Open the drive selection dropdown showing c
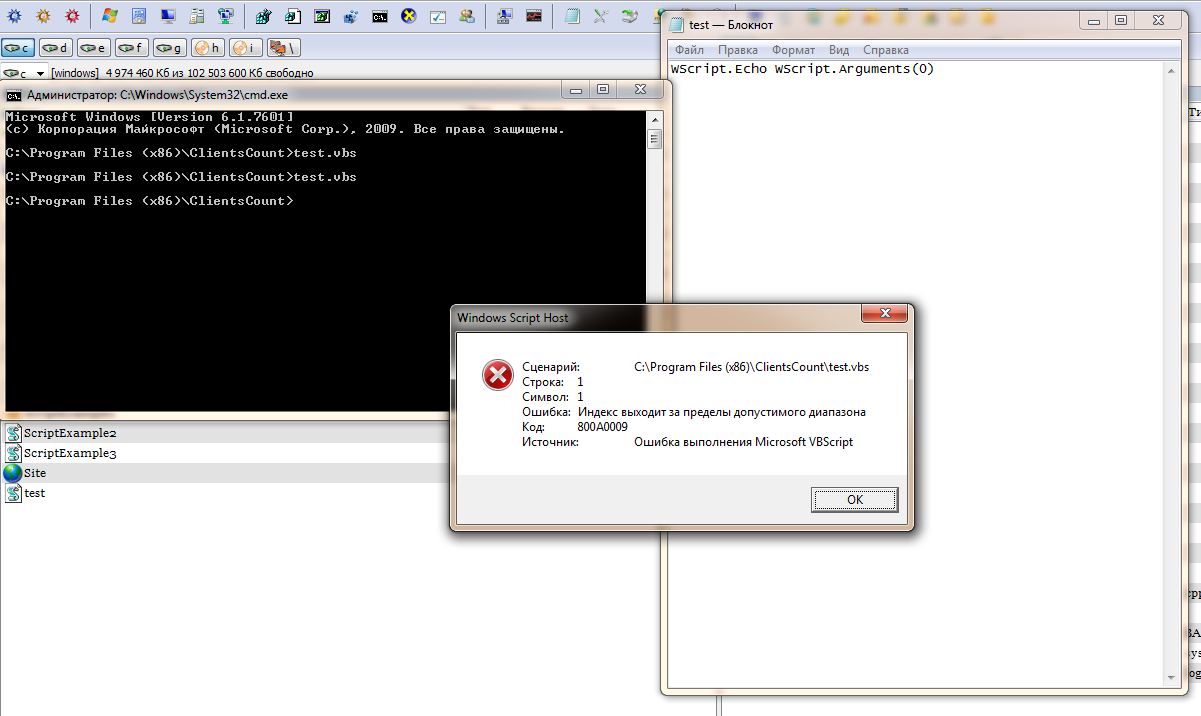 click(24, 73)
